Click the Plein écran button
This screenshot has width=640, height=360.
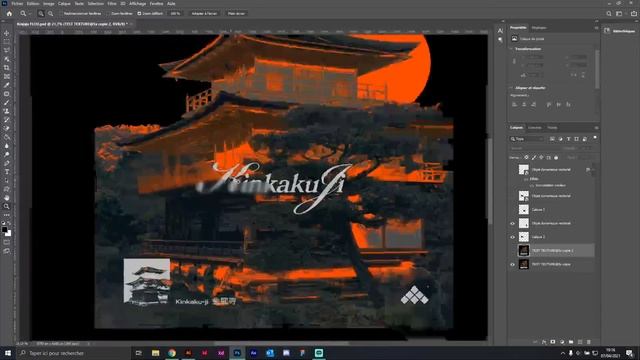[x=236, y=13]
